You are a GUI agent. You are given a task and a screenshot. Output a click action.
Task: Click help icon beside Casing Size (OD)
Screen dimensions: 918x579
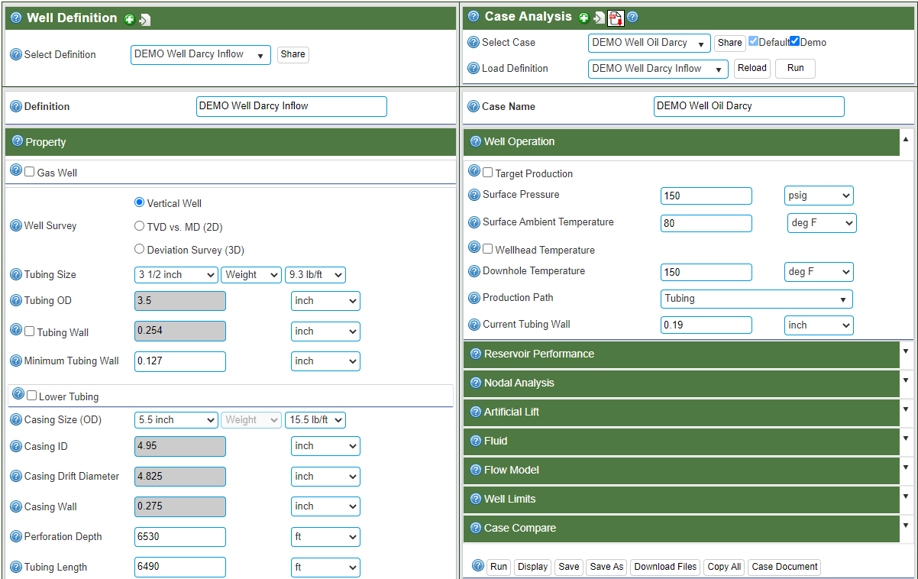click(x=16, y=420)
